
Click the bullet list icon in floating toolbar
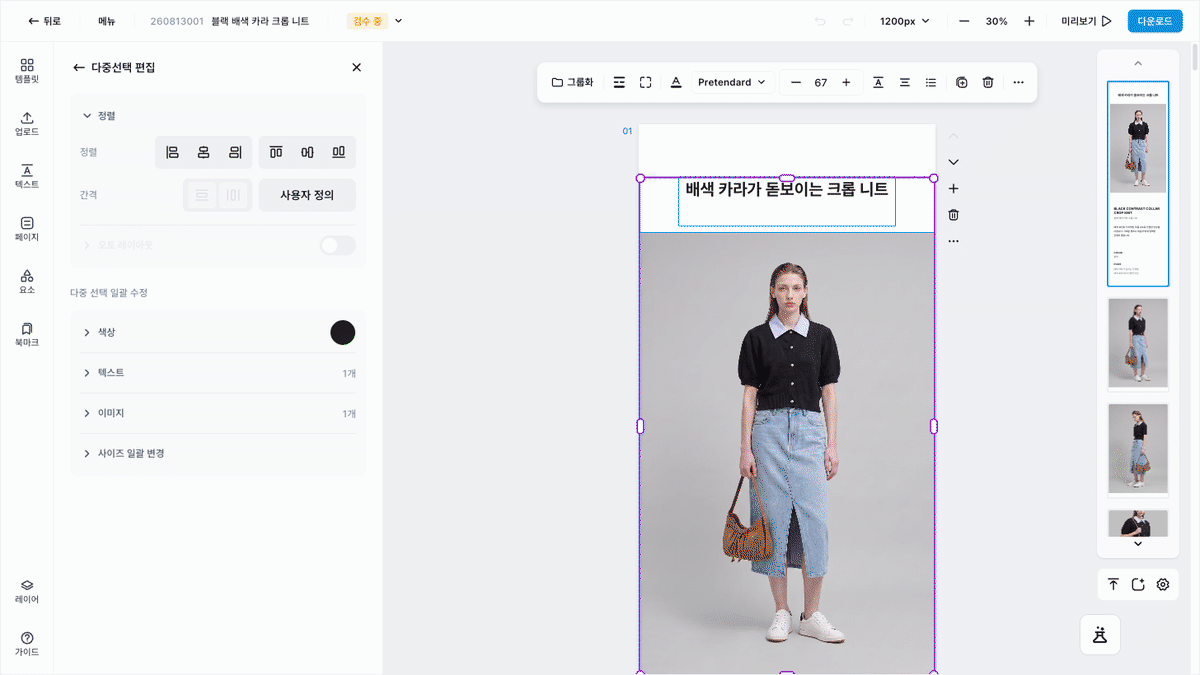tap(931, 82)
